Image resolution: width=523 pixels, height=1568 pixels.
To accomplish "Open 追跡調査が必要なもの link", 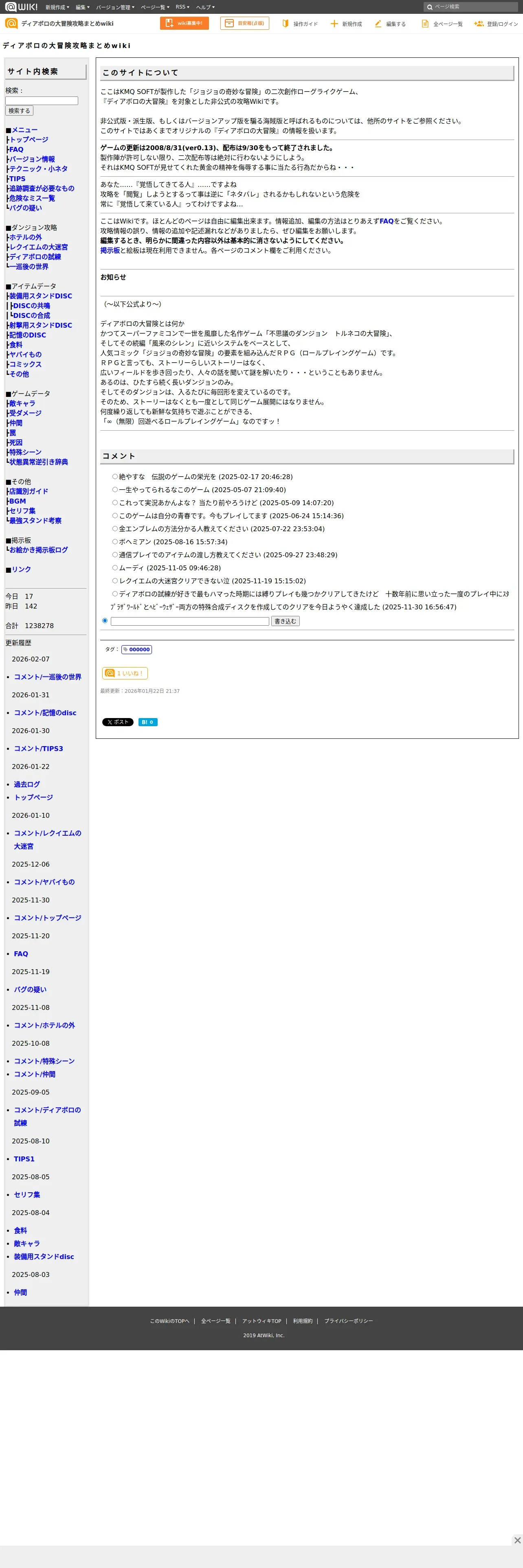I will tap(42, 189).
